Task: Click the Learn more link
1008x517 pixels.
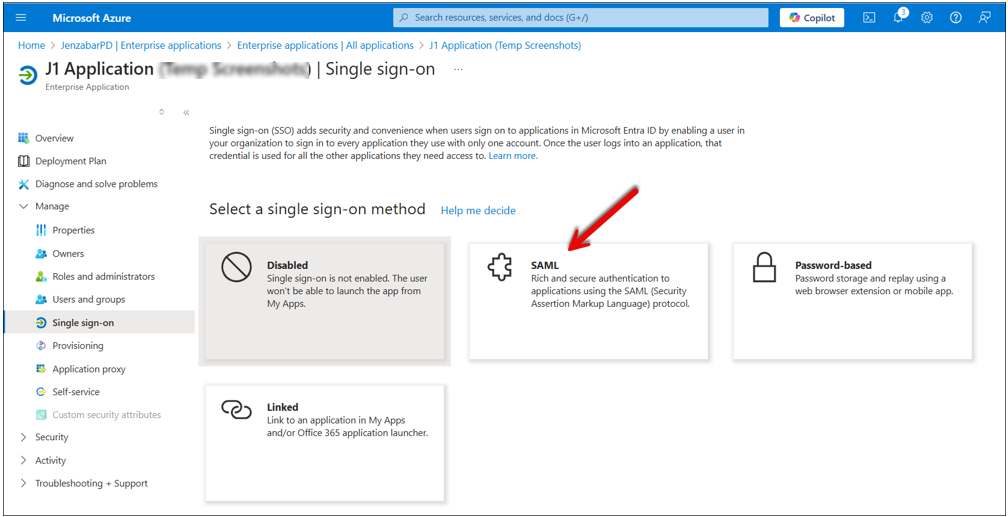Action: (x=513, y=156)
